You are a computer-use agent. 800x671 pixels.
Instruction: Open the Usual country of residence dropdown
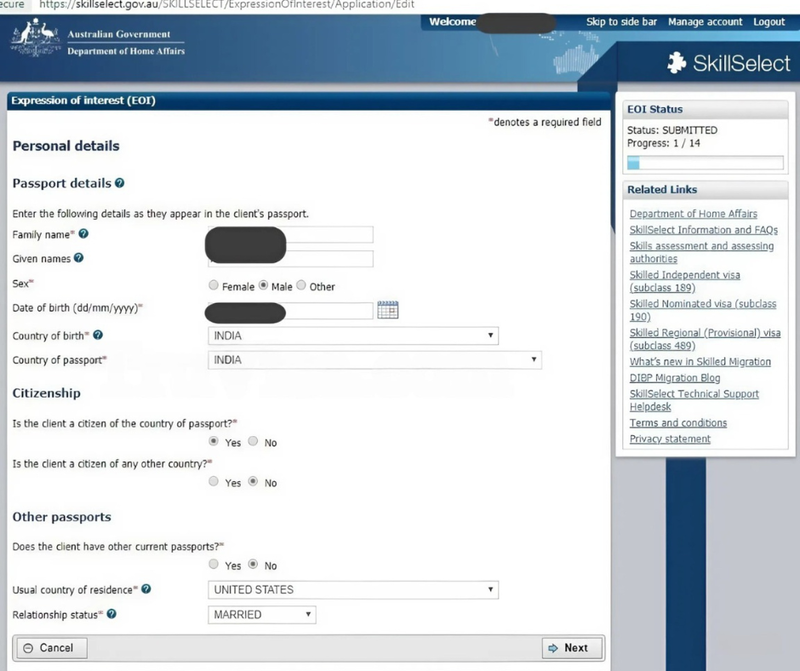point(489,590)
